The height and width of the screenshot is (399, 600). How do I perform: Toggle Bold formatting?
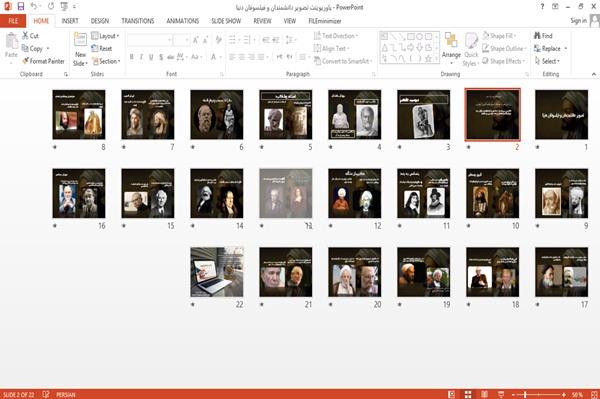click(x=132, y=57)
